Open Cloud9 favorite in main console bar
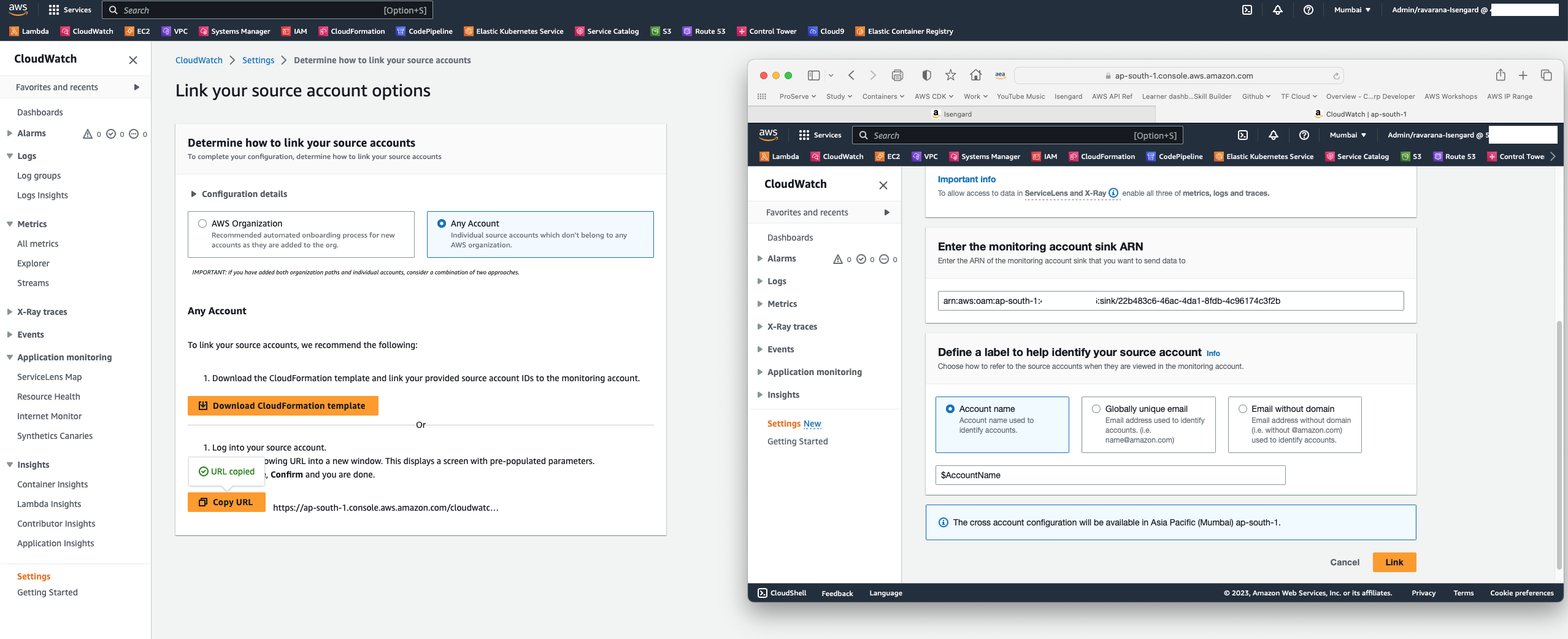The height and width of the screenshot is (639, 1568). click(826, 31)
